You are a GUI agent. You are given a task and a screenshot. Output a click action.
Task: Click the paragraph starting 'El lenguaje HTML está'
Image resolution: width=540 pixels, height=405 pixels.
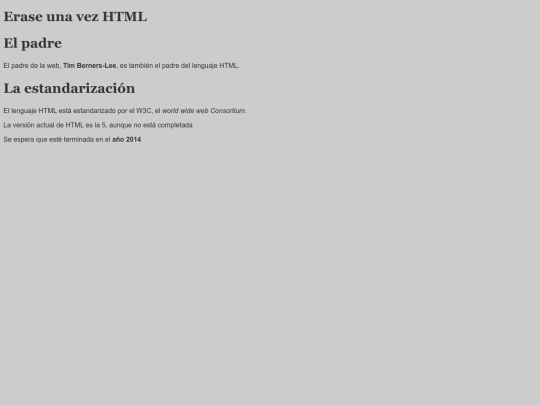[125, 111]
